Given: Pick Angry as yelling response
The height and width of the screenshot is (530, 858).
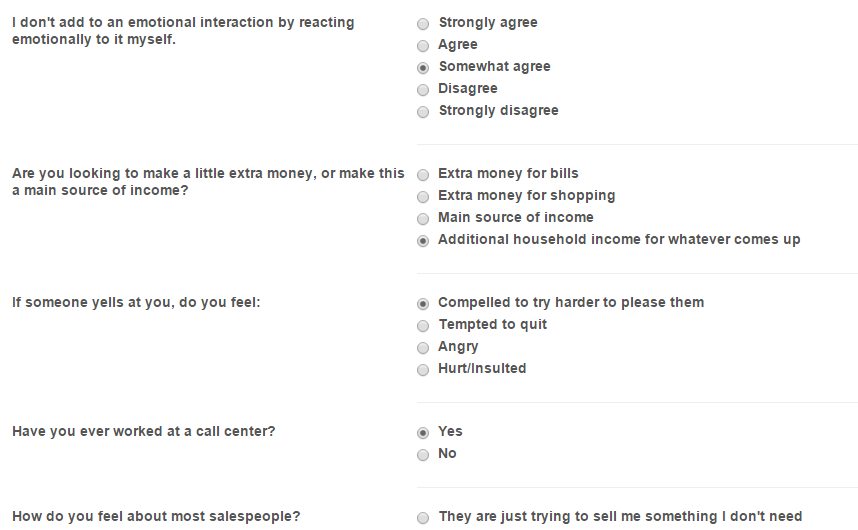Looking at the screenshot, I should (423, 348).
